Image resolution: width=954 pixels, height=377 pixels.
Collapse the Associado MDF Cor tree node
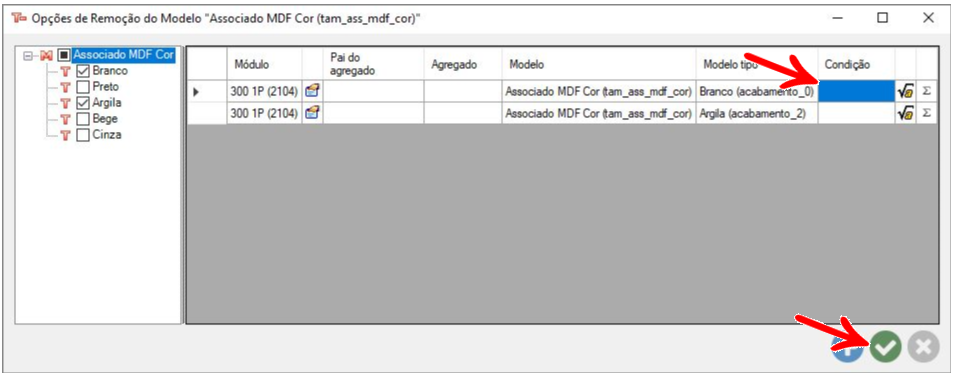click(27, 55)
